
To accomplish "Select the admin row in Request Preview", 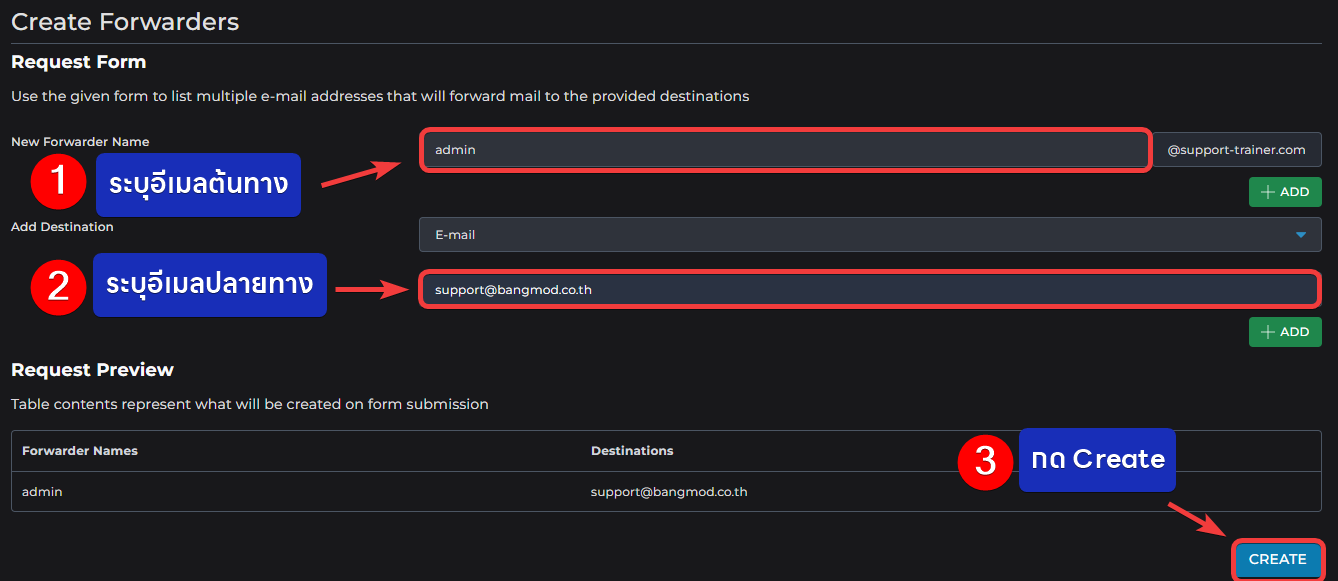I will point(666,492).
